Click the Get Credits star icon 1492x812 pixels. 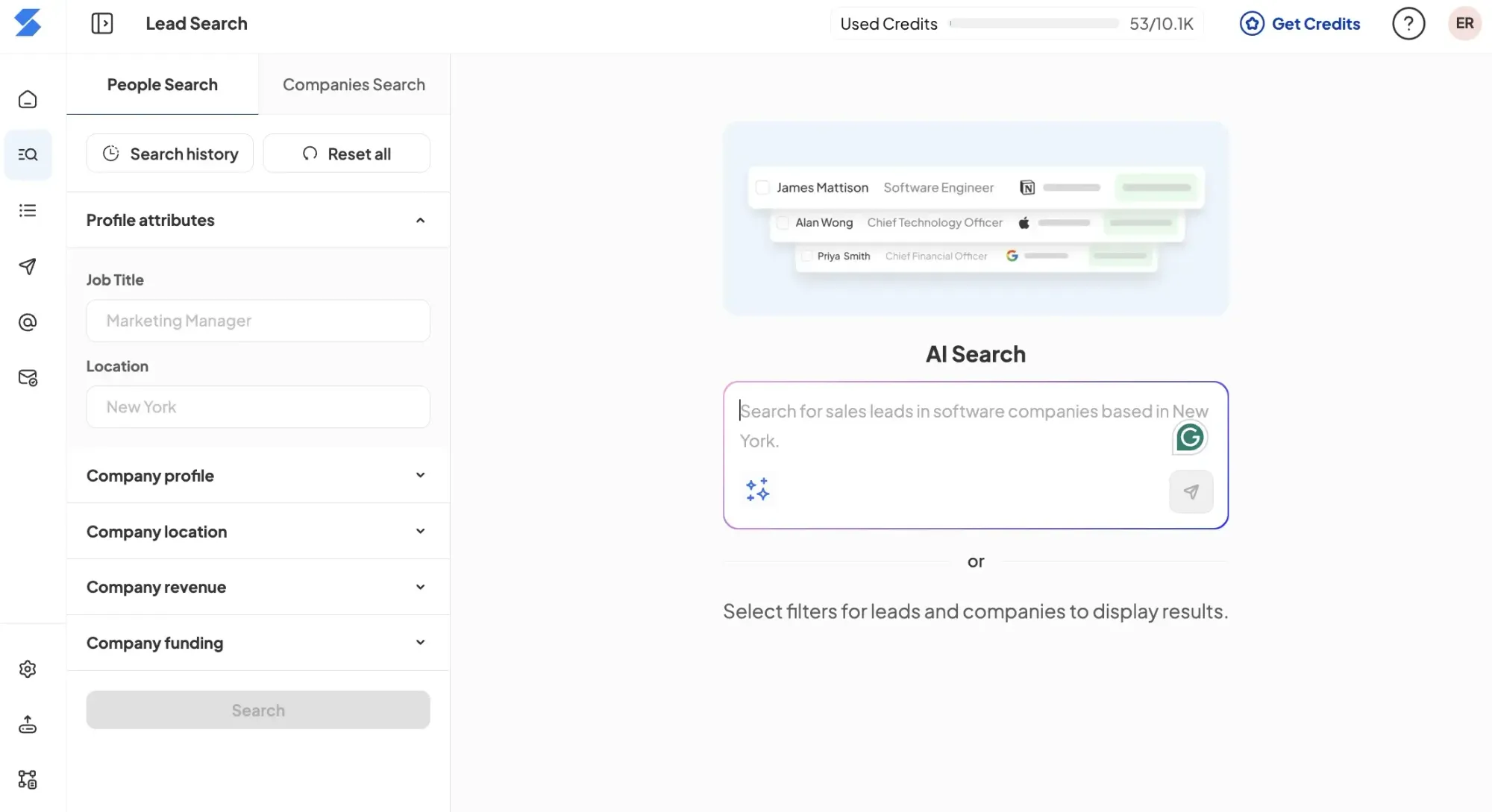(x=1252, y=24)
